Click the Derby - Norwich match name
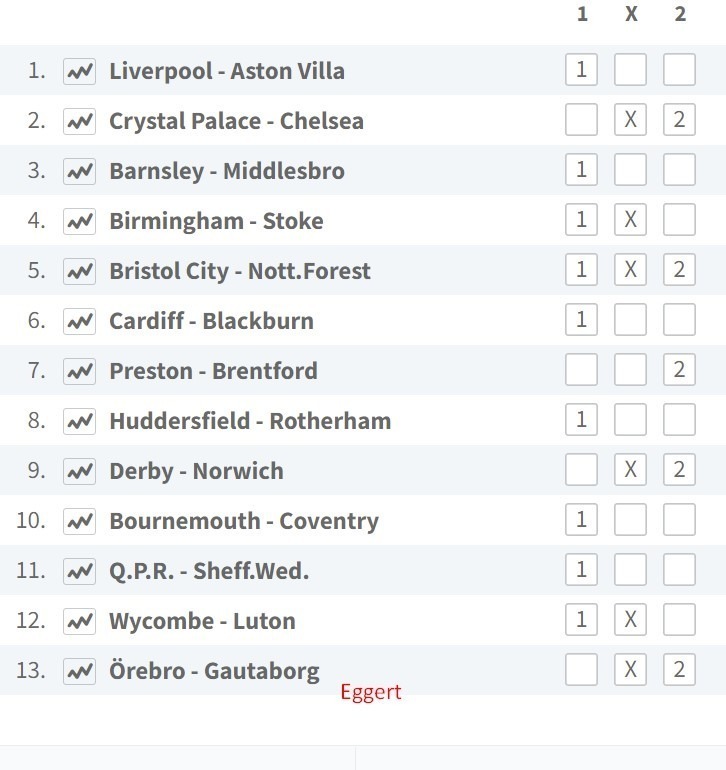The image size is (726, 770). pos(196,471)
